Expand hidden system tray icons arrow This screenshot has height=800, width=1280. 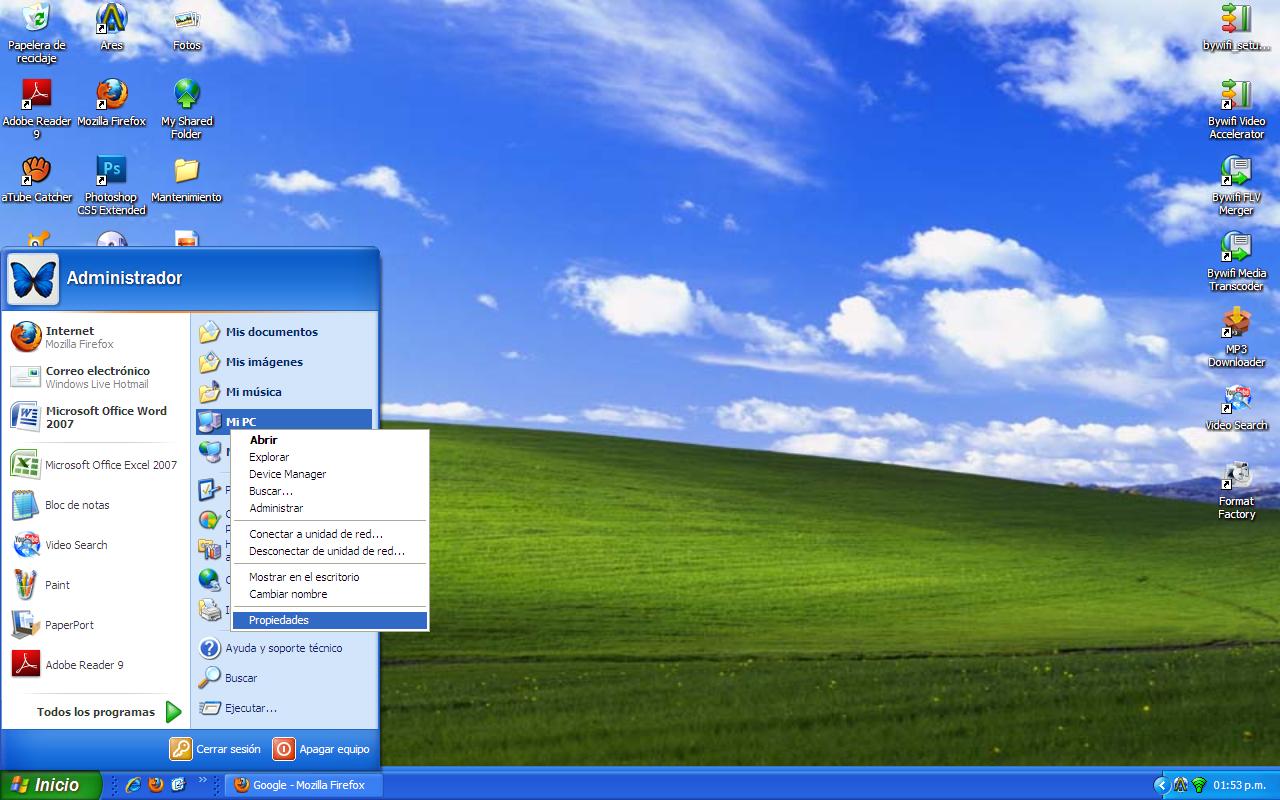point(1161,785)
